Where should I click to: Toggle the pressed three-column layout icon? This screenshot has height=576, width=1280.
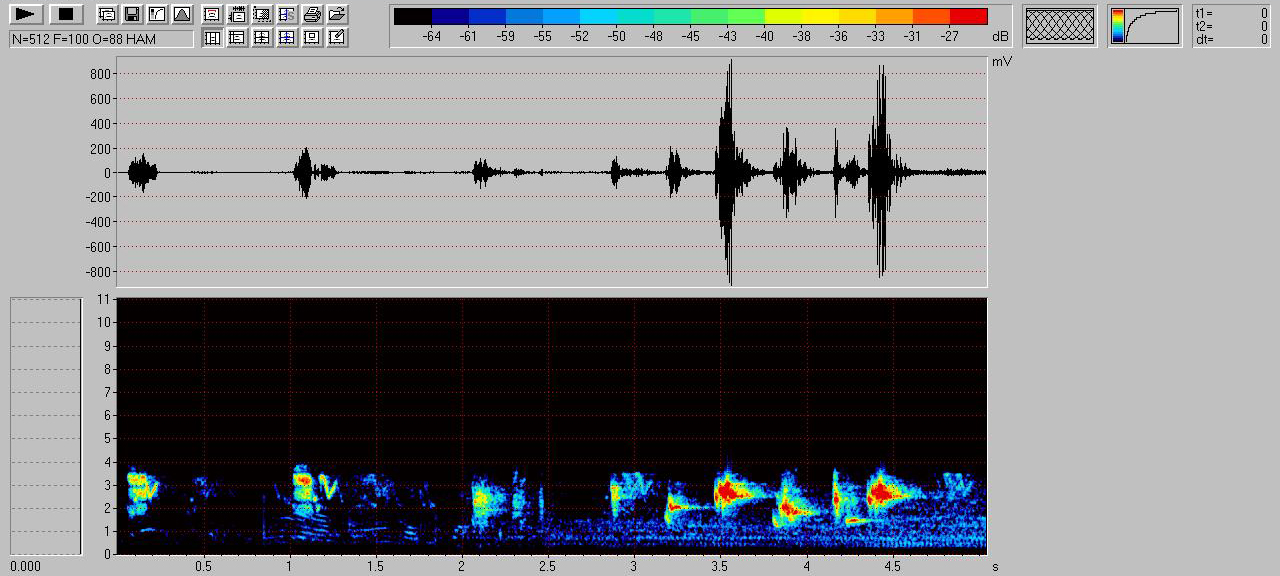click(212, 38)
